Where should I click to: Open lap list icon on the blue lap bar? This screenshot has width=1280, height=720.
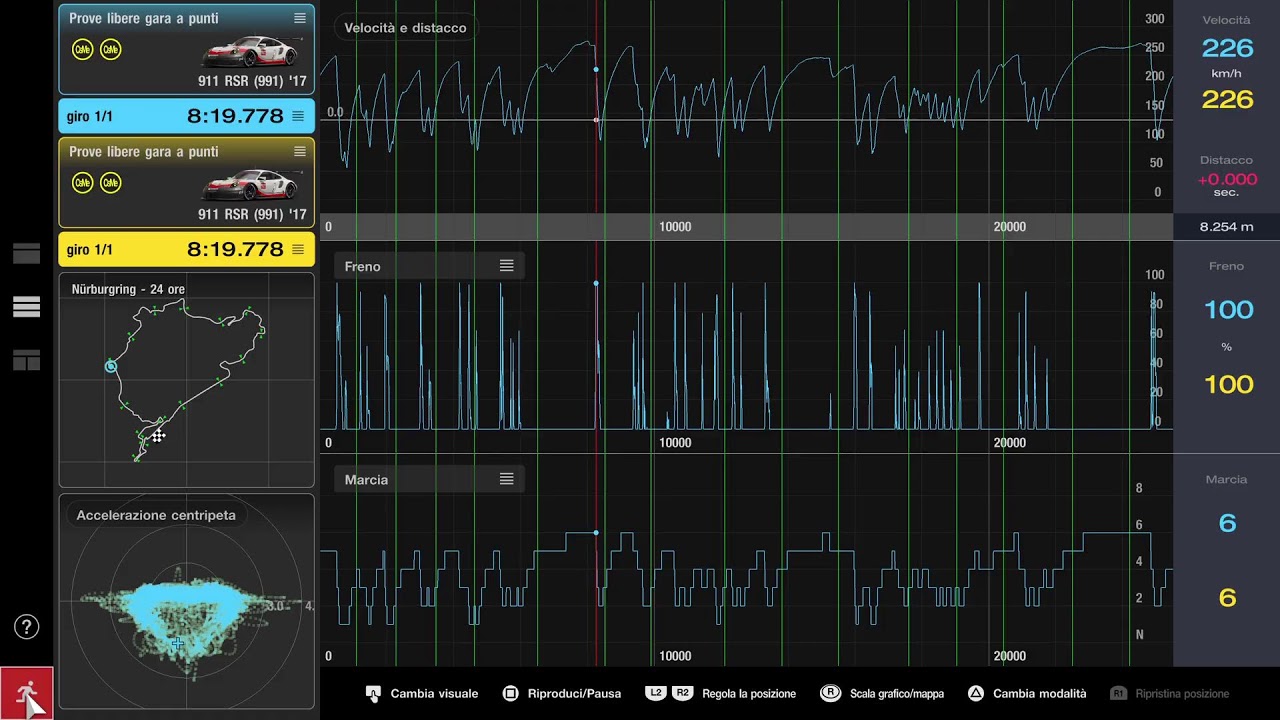coord(298,116)
